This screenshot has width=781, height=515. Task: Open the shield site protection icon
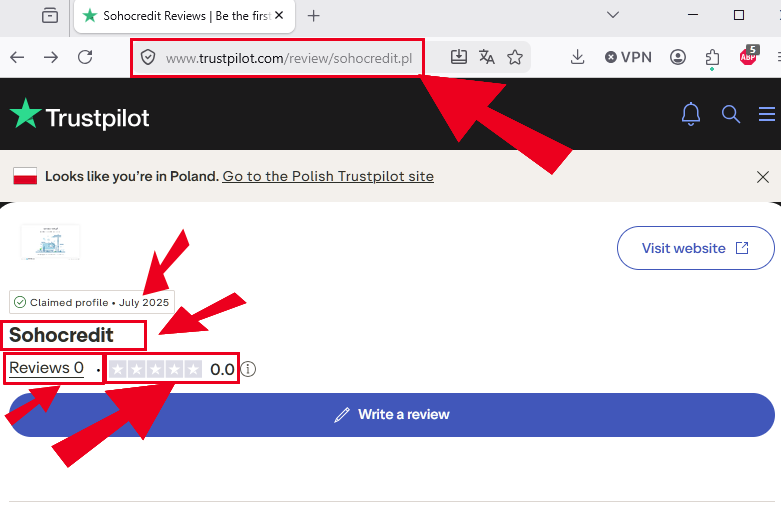148,58
